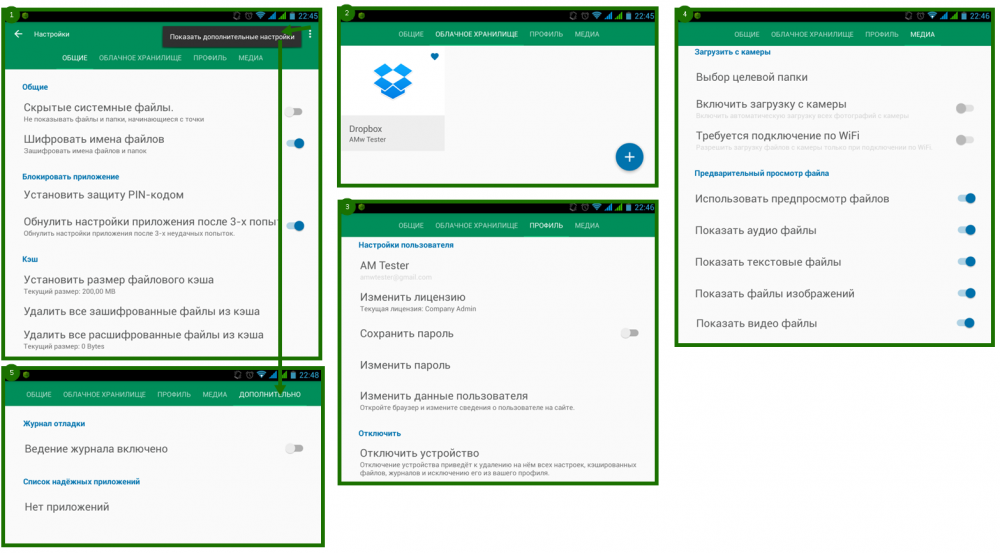Tap the Нет приложений entry
1000x553 pixels.
(67, 507)
